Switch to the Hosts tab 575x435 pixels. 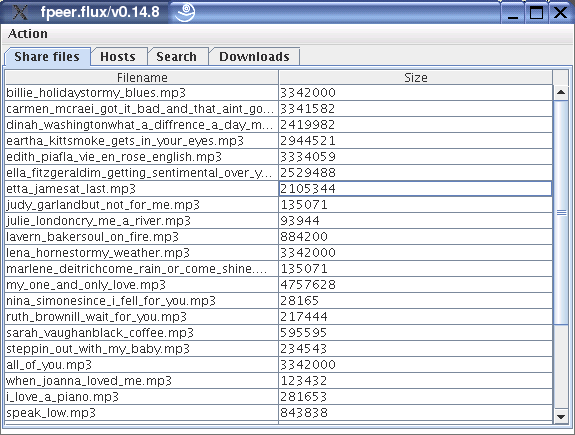click(118, 56)
